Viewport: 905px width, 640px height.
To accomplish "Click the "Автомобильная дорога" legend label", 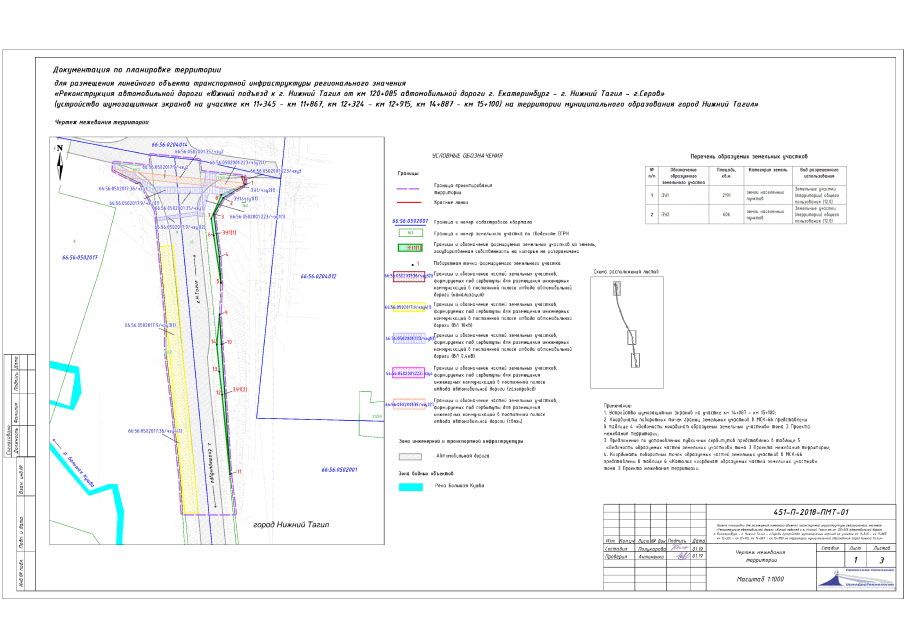I will pyautogui.click(x=462, y=456).
